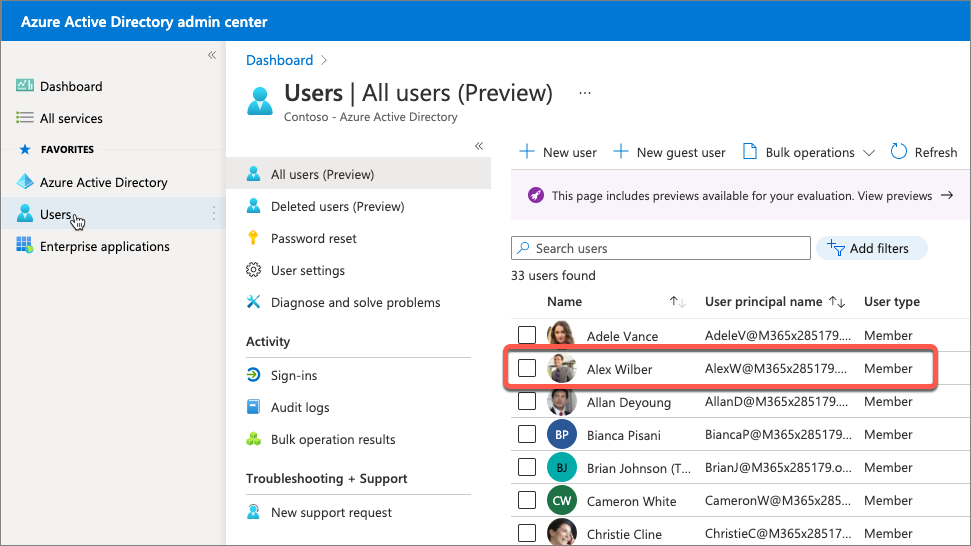Click the Audit logs book icon
The image size is (971, 546).
tap(253, 407)
